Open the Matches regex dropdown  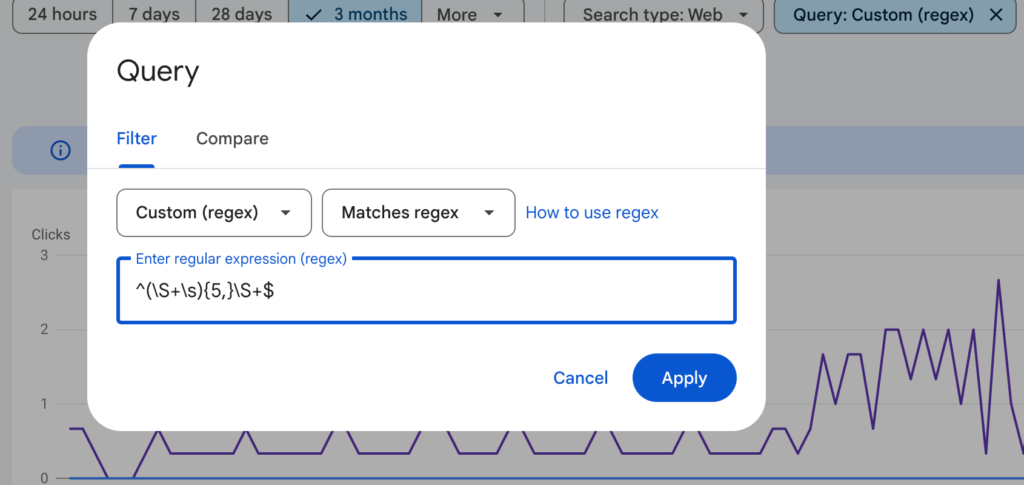417,213
